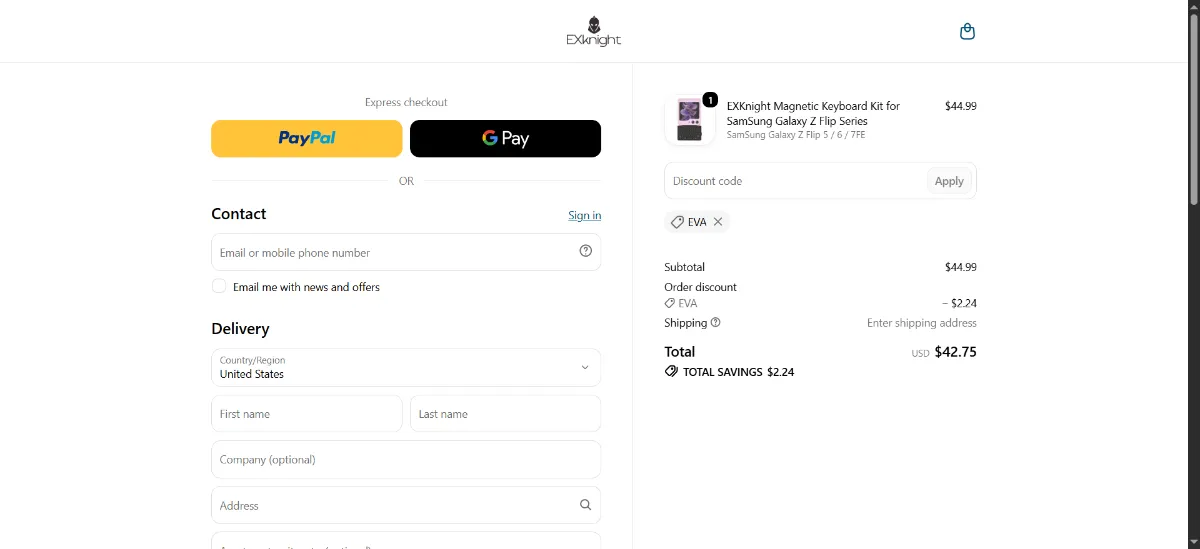The image size is (1200, 549).
Task: Click the EXKnight Magnetic Keyboard Kit product title
Action: pyautogui.click(x=813, y=113)
